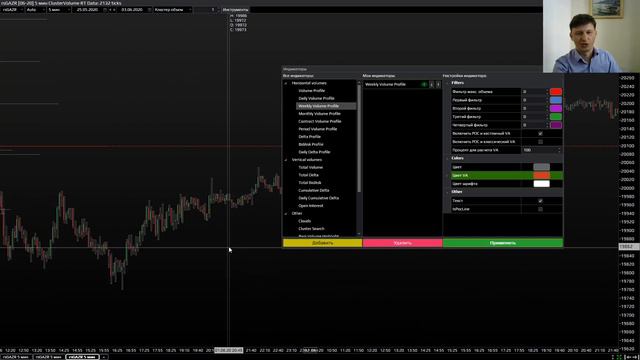Select Daily Delta Profile indicator

[314, 152]
